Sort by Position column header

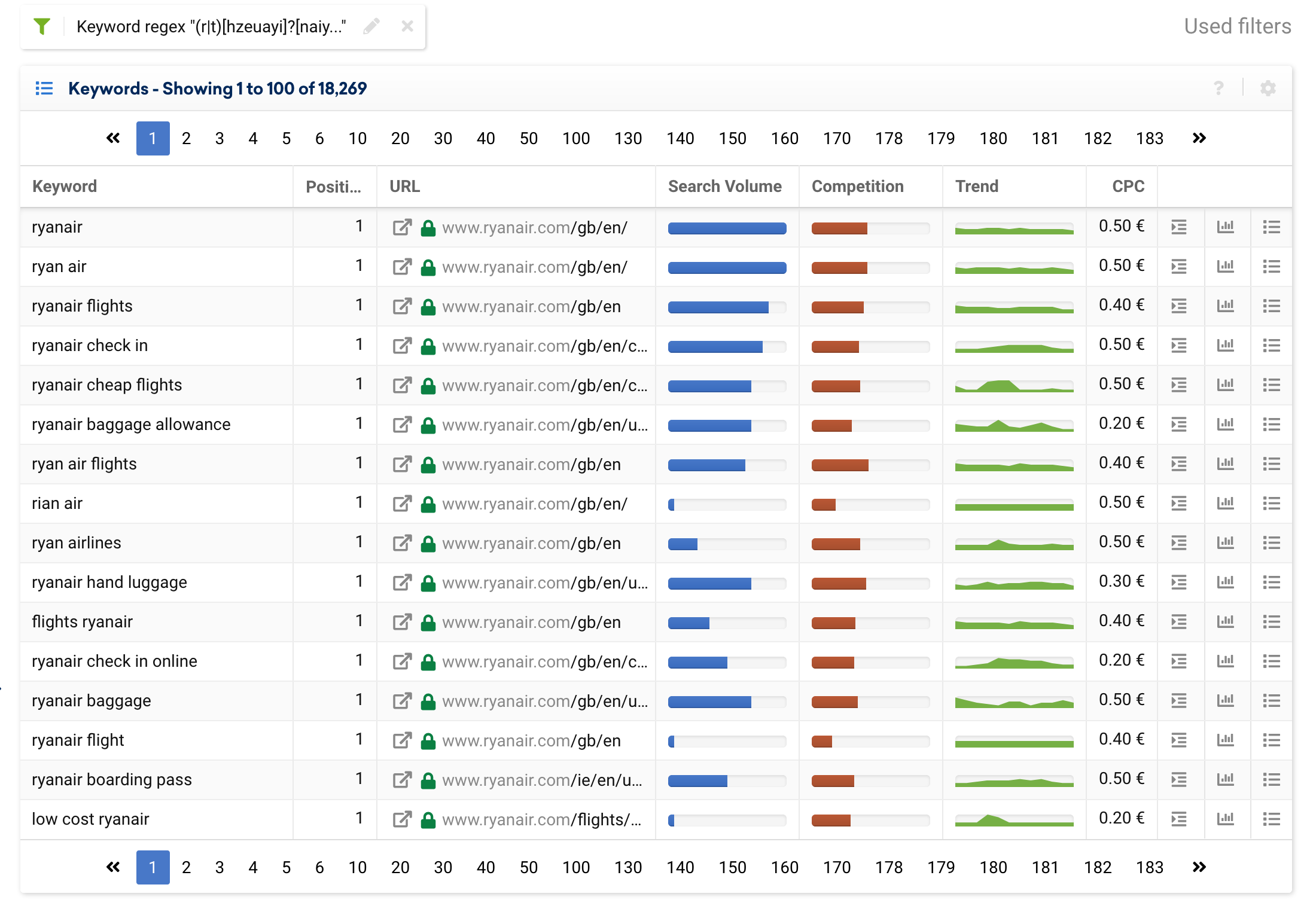tap(334, 187)
